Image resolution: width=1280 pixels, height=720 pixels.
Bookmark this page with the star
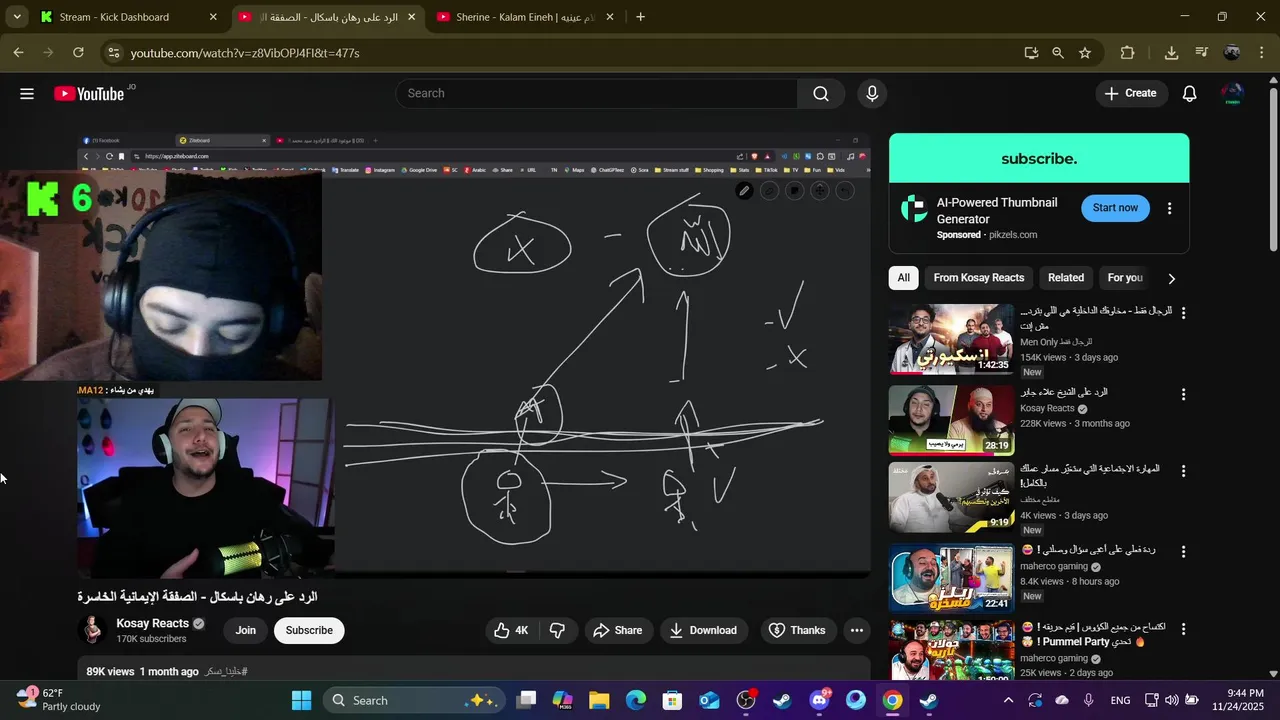pyautogui.click(x=1085, y=52)
